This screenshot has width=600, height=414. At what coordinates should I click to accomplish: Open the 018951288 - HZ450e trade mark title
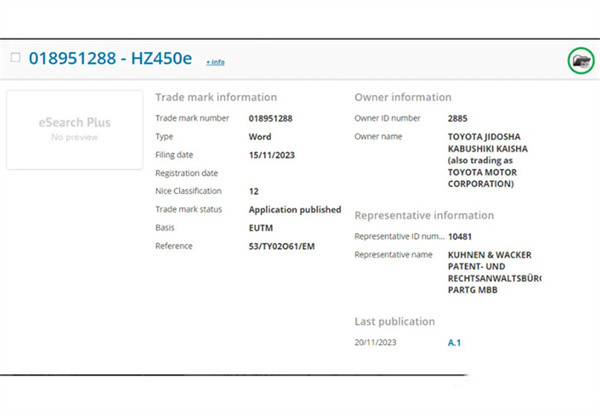(110, 59)
